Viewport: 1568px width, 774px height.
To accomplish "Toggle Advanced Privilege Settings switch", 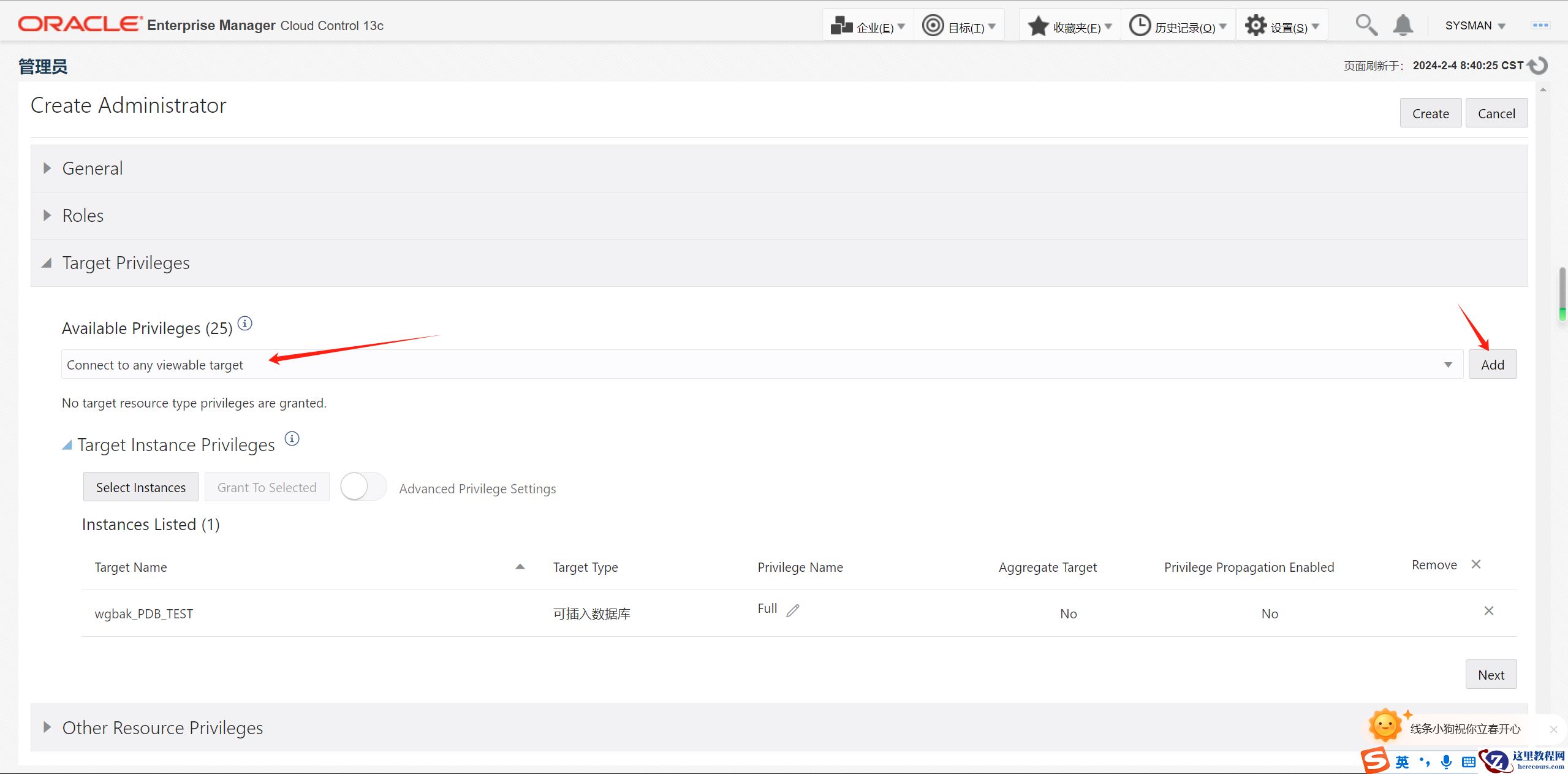I will (363, 487).
